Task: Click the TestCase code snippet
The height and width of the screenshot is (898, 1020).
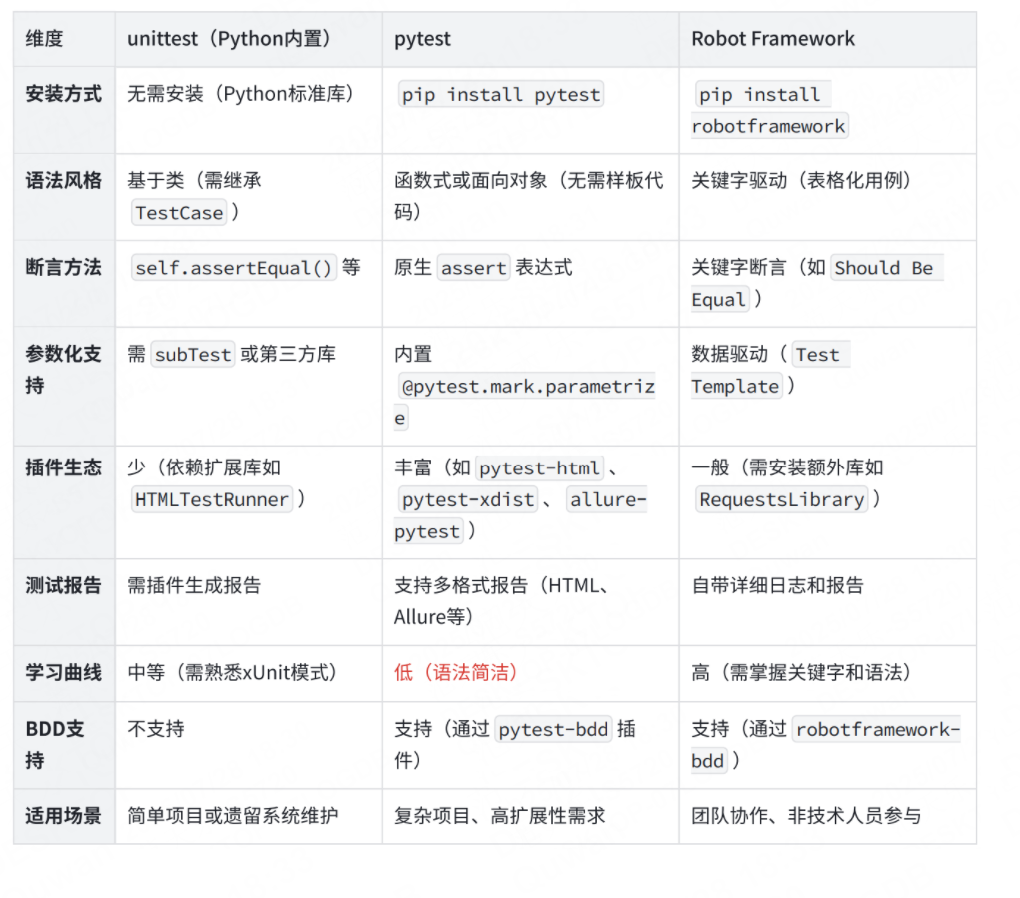Action: pos(179,213)
